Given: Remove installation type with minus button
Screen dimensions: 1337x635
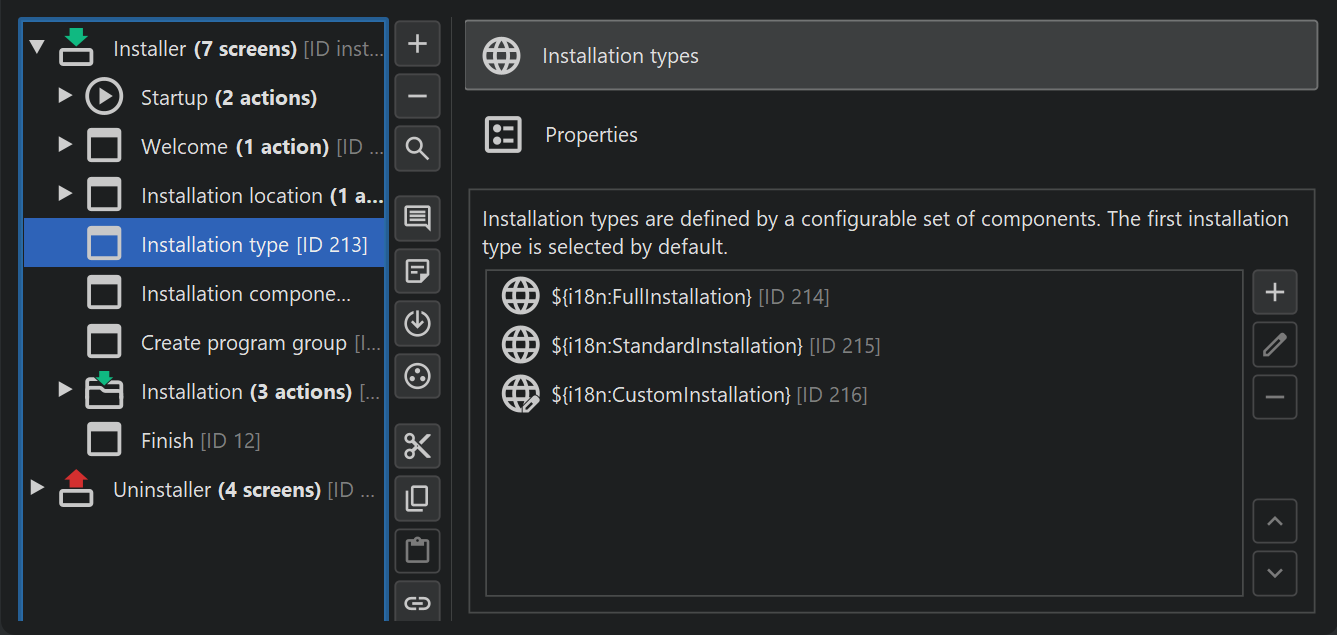Looking at the screenshot, I should [x=1274, y=397].
